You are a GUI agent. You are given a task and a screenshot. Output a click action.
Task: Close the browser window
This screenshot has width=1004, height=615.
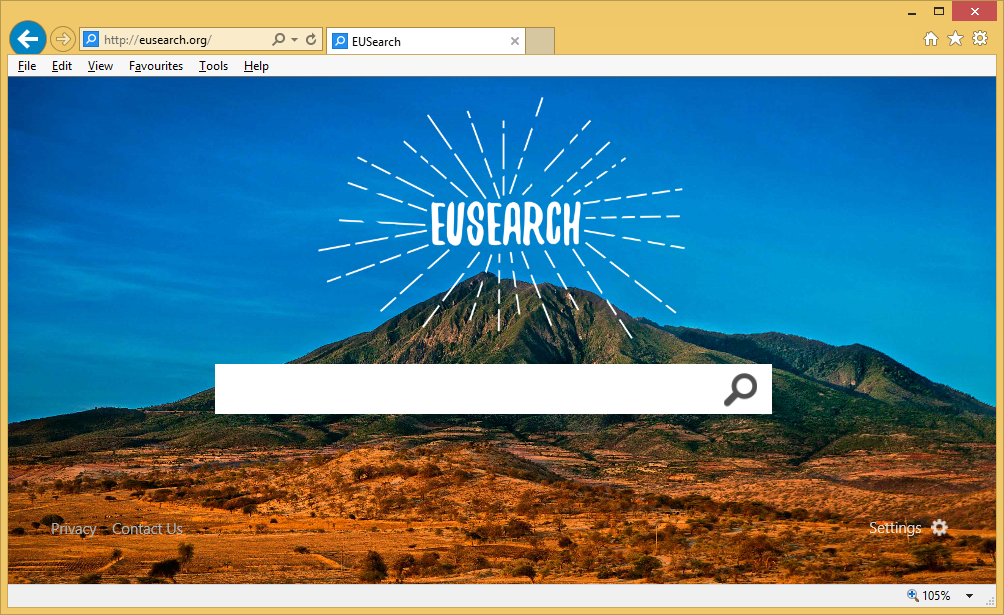[x=975, y=12]
